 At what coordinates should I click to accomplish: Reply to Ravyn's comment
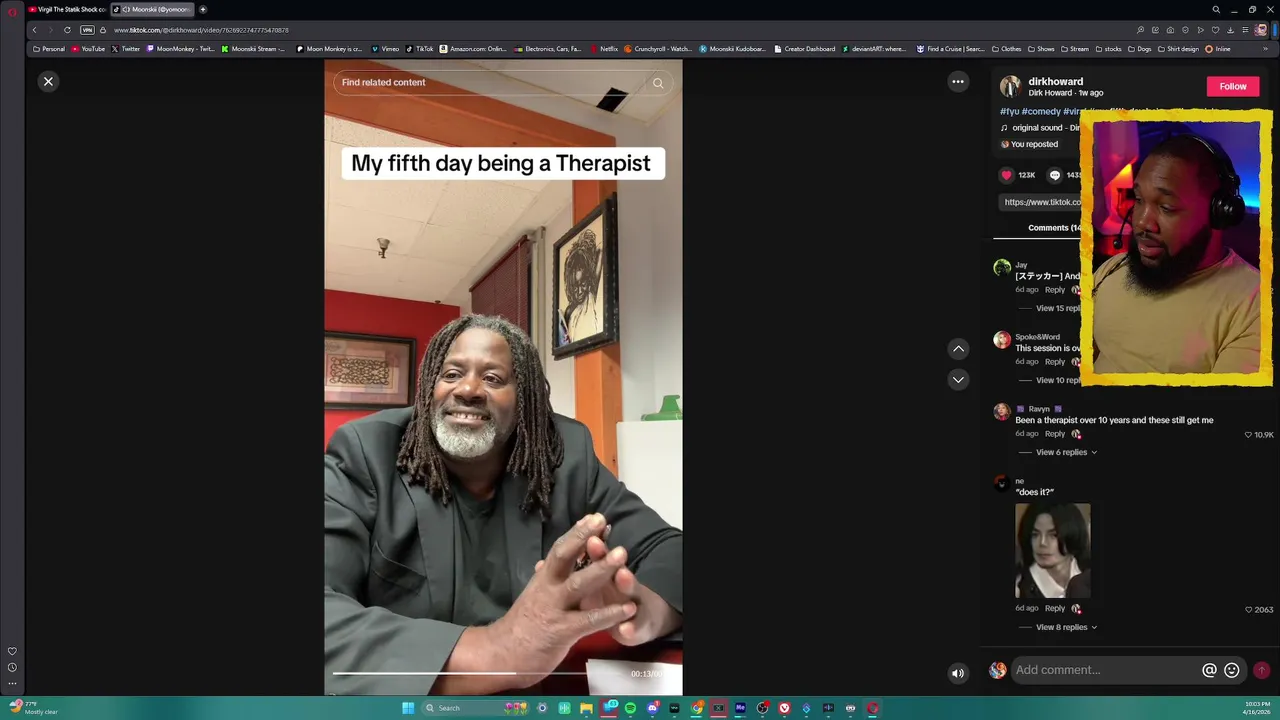[1055, 434]
